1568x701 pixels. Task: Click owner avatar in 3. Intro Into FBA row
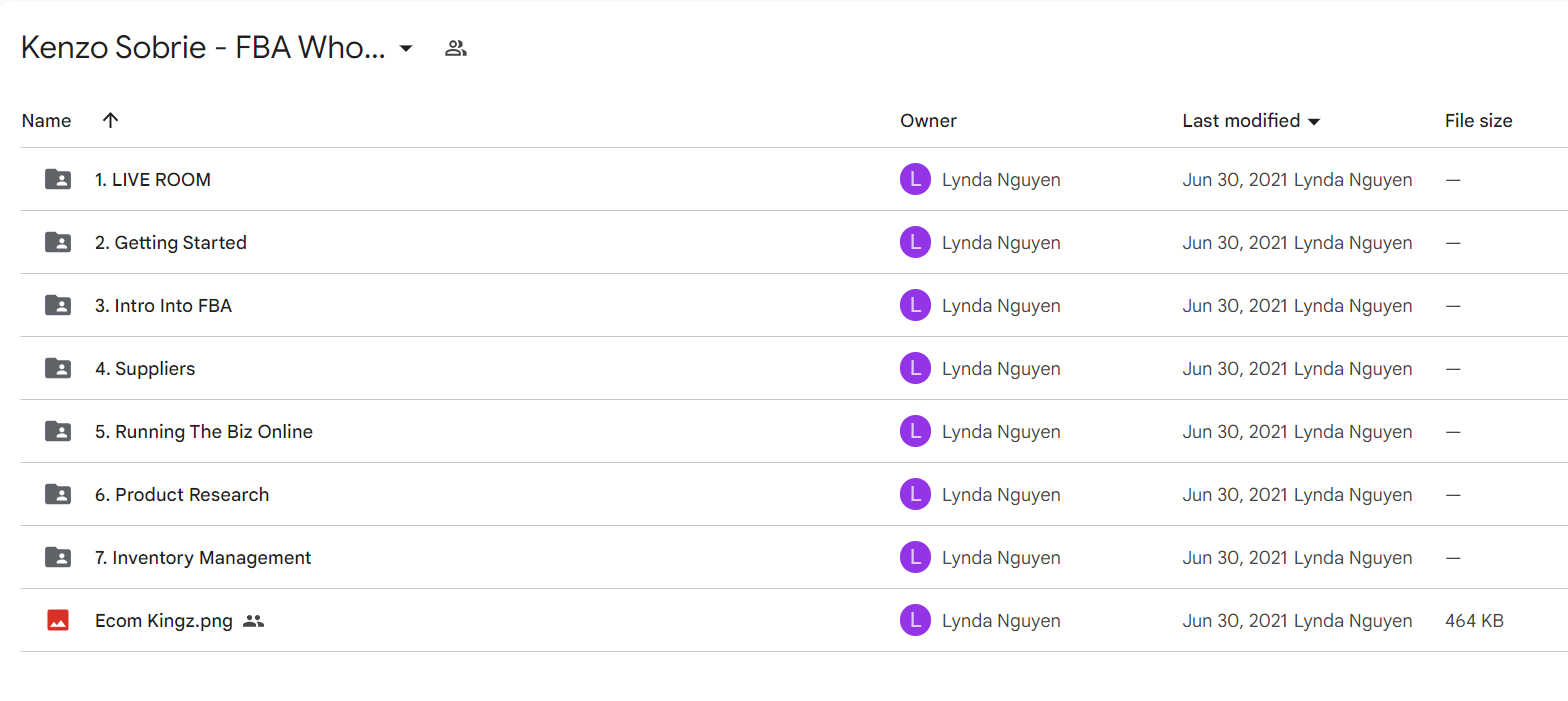[916, 306]
